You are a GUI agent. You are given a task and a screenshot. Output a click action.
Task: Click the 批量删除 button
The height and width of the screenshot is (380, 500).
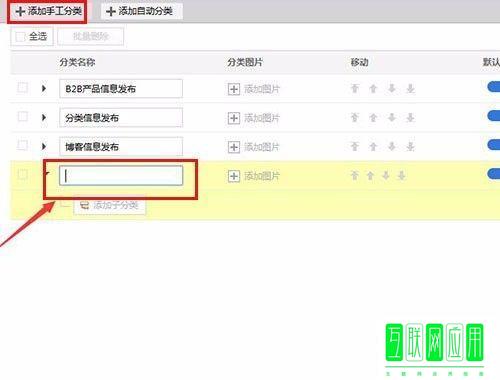[x=91, y=36]
